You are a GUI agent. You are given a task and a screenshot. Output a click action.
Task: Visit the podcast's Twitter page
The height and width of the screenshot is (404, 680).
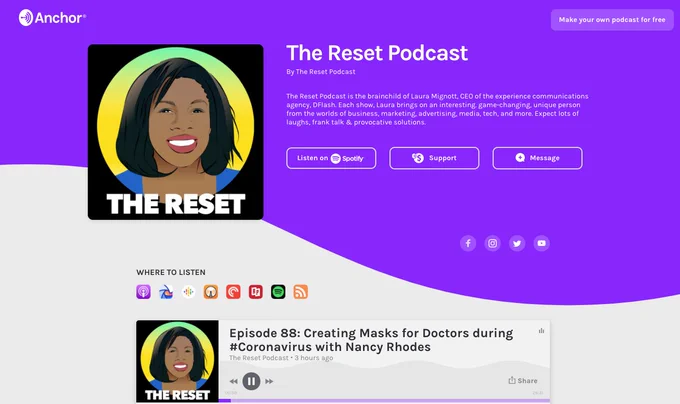point(517,243)
